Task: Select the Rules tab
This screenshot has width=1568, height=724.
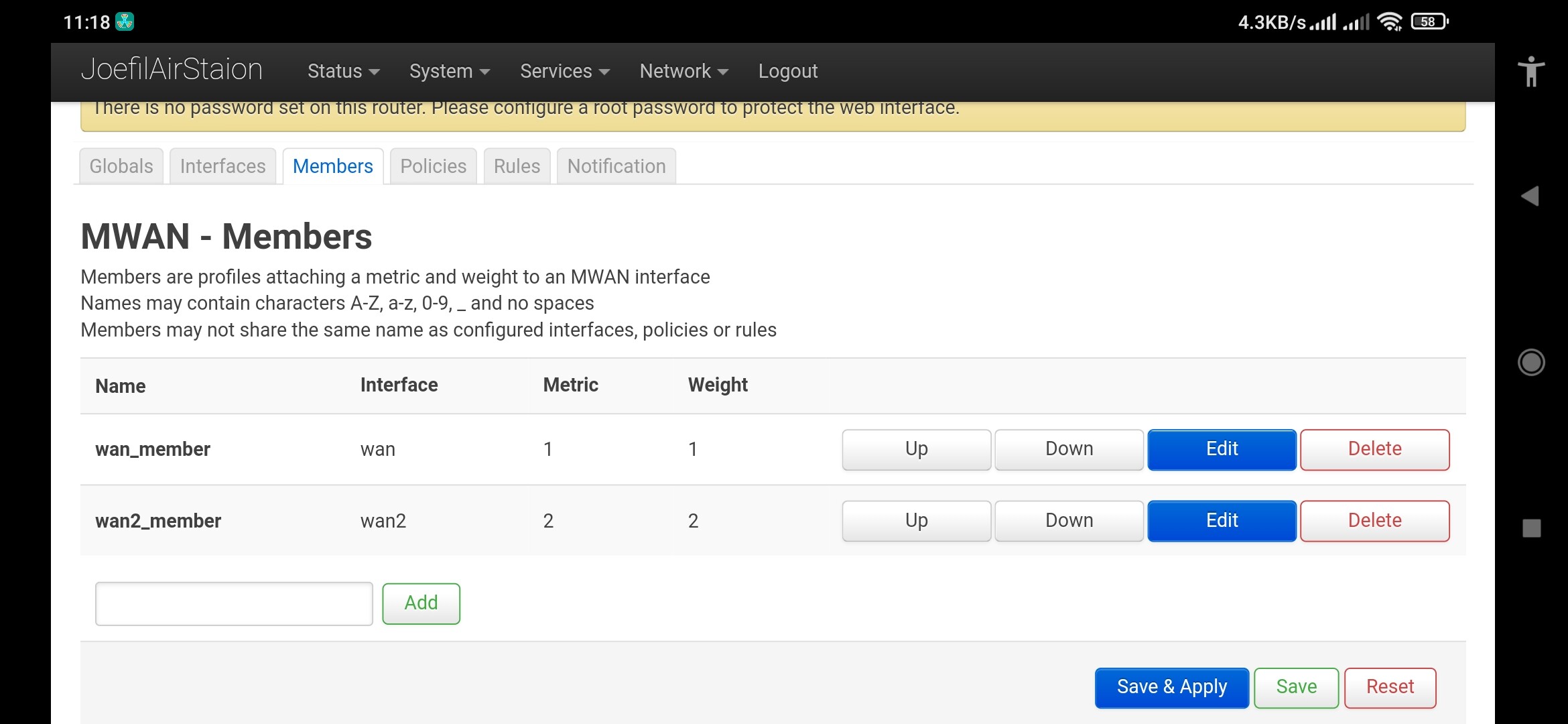Action: pos(516,166)
